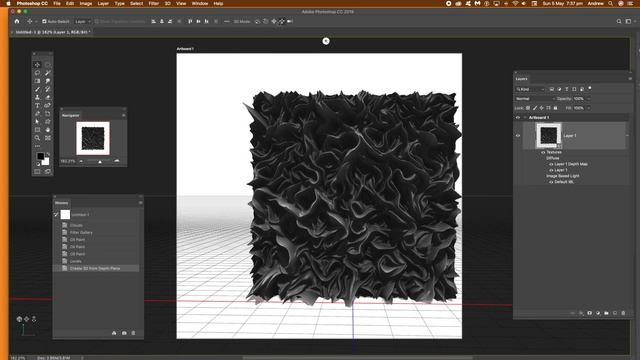
Task: Create new snapshot camera icon in History
Action: [x=124, y=333]
